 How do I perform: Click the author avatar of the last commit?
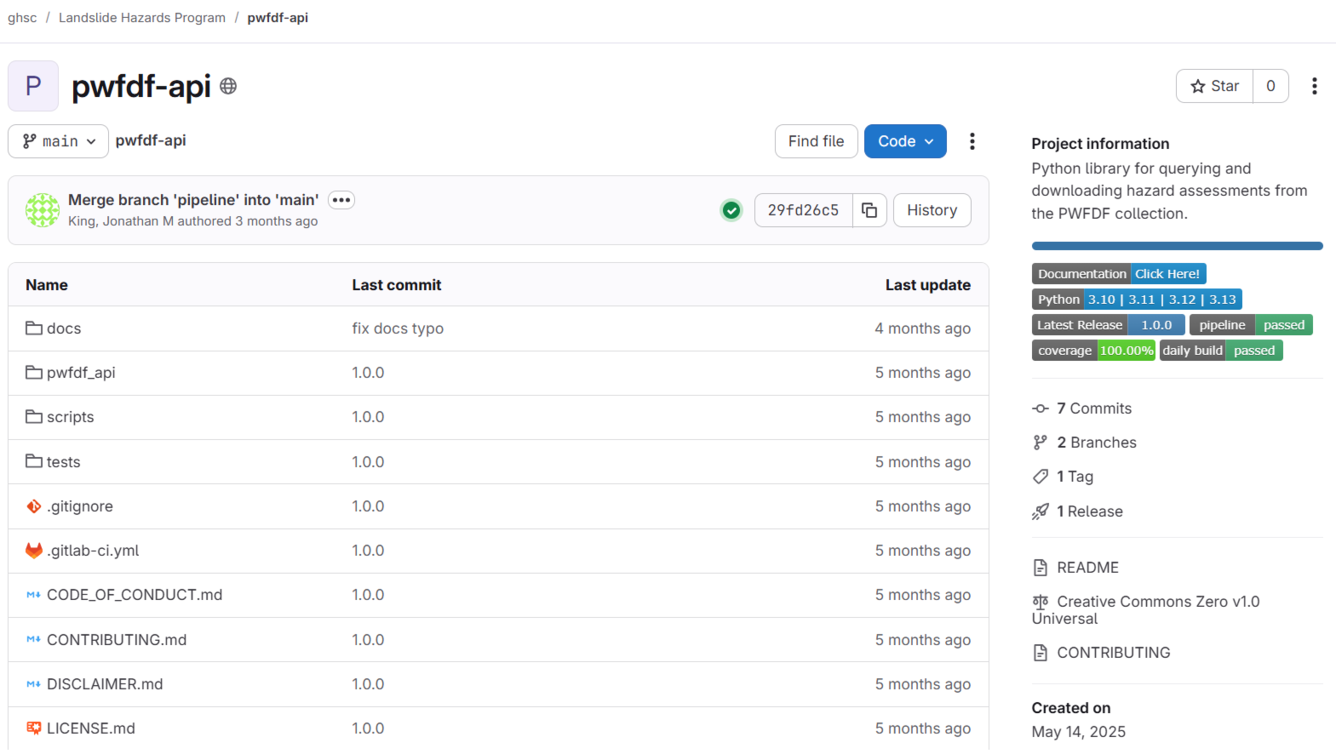[x=42, y=210]
